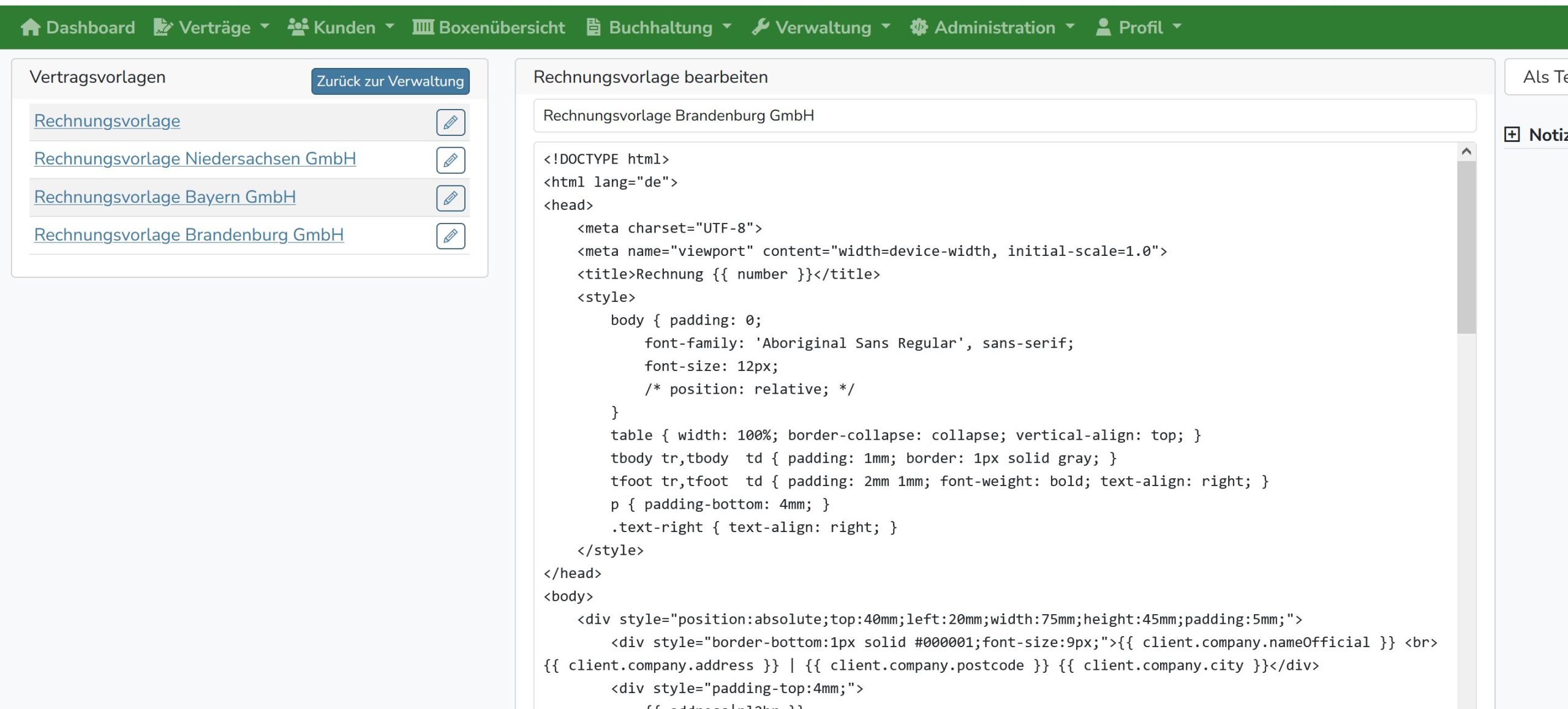Click edit pencil for Rechnungsvorlage Bayern GmbH
The width and height of the screenshot is (1568, 709).
[450, 198]
